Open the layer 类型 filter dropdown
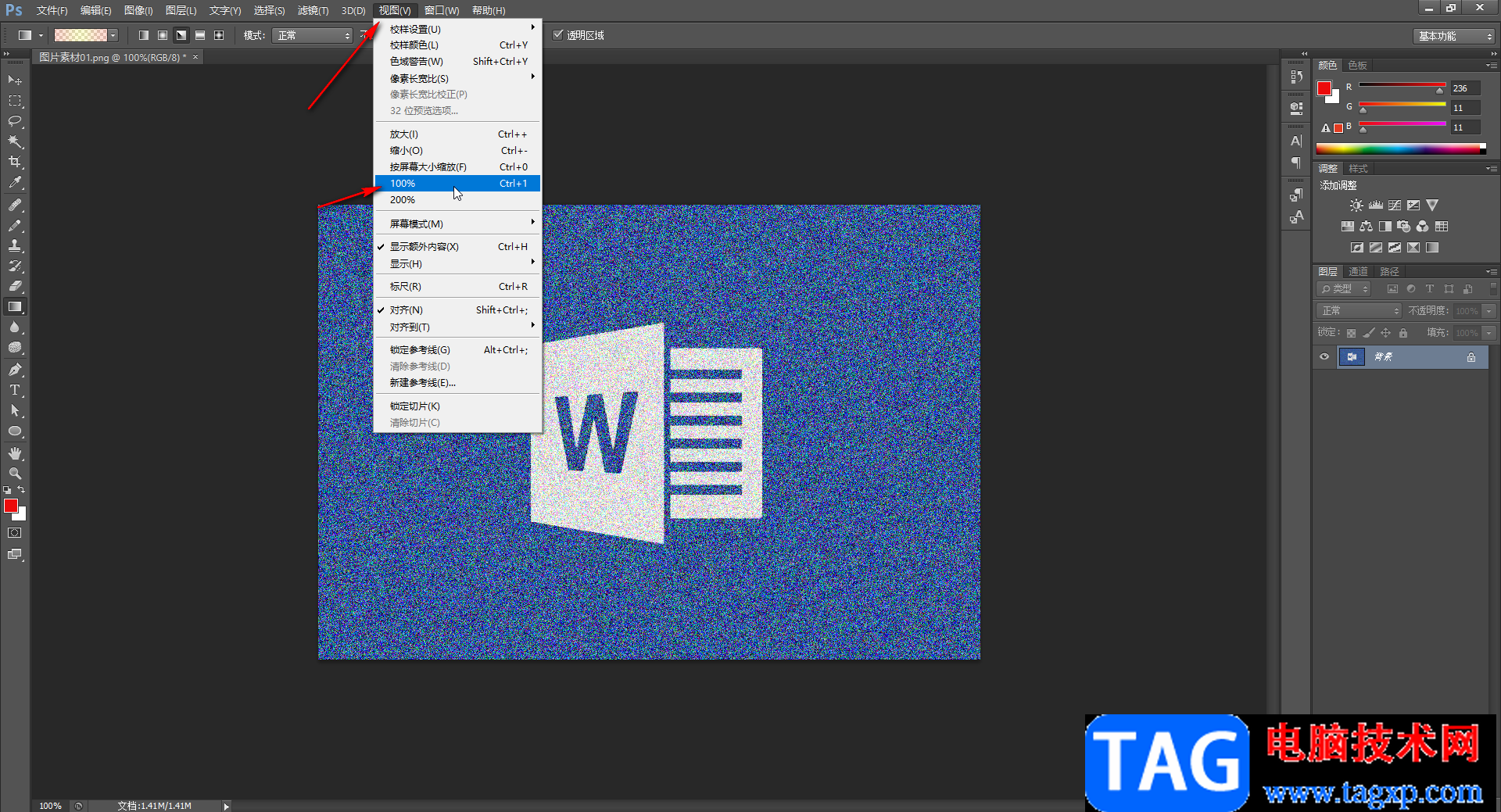 click(x=1344, y=289)
